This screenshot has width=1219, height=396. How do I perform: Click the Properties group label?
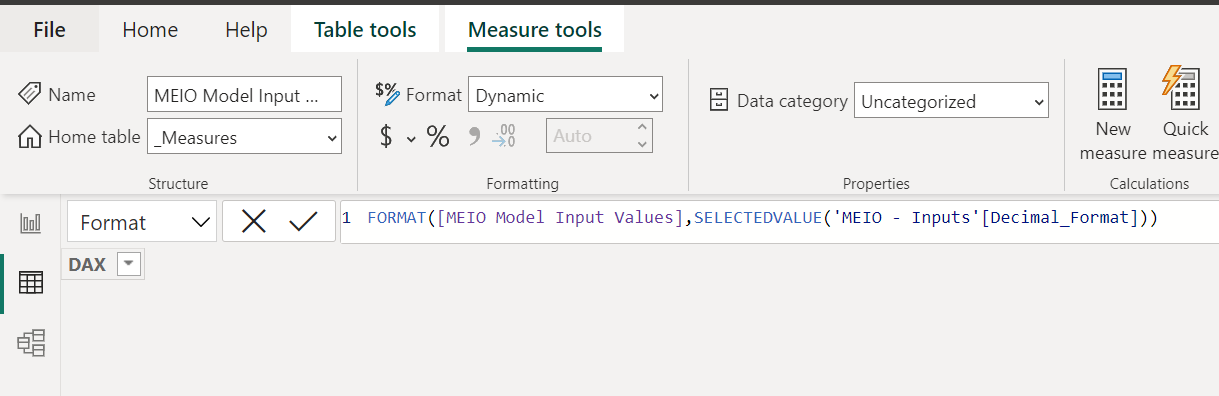click(876, 184)
